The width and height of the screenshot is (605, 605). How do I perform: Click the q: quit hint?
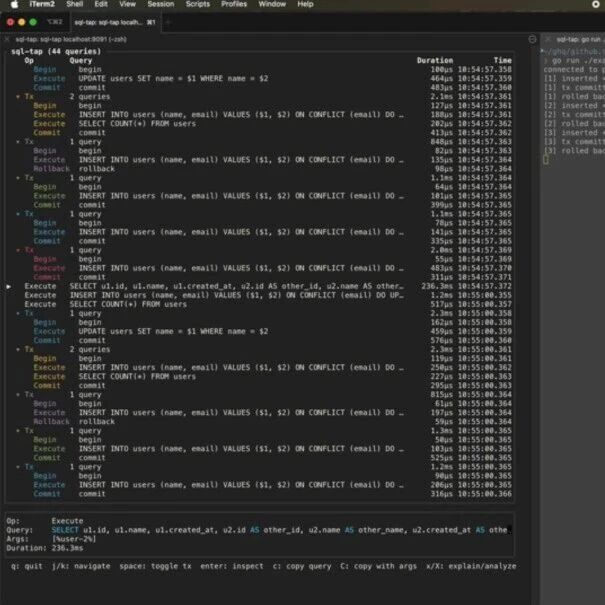[x=27, y=566]
